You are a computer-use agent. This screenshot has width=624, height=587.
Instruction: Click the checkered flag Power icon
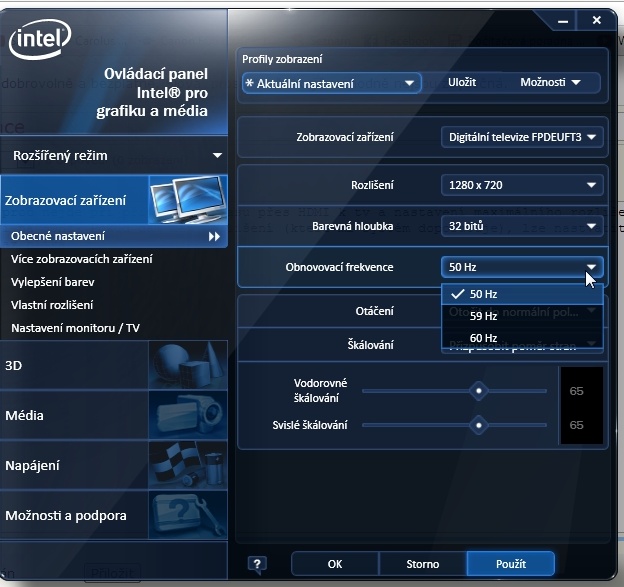click(188, 465)
